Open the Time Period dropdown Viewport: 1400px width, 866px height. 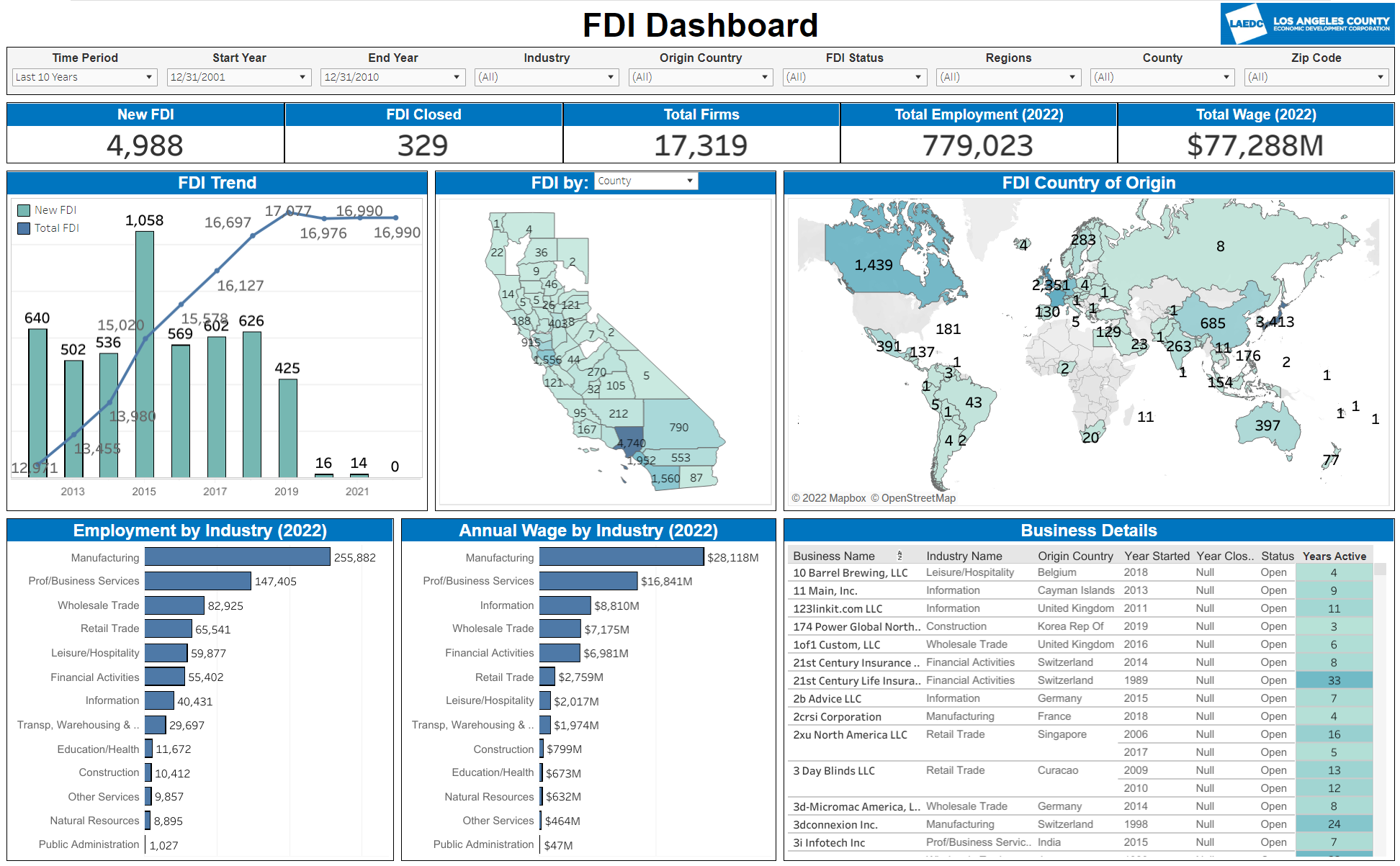pos(85,77)
